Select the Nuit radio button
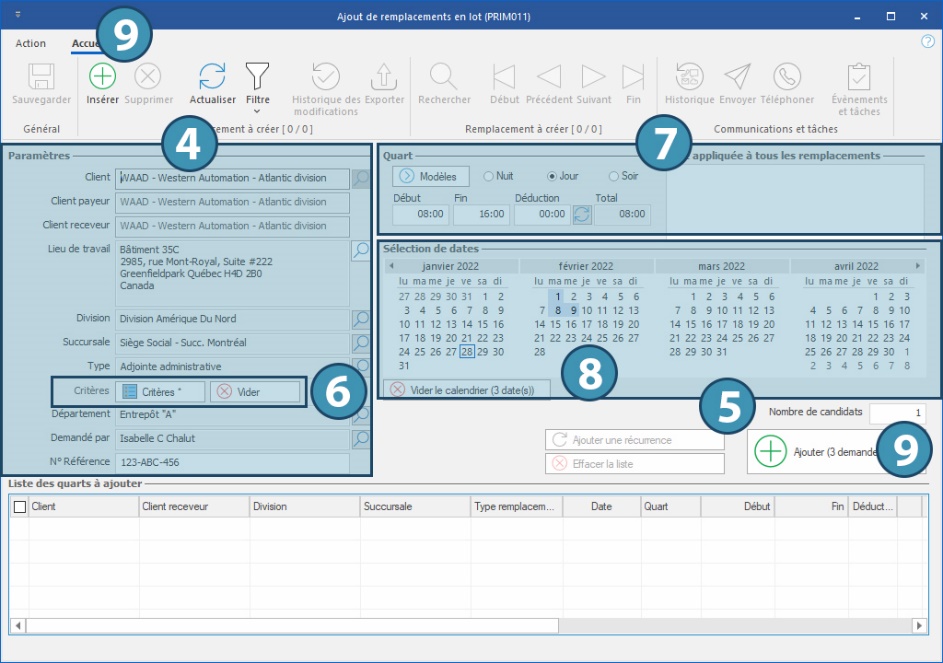Screen dimensions: 943x663 [488, 176]
